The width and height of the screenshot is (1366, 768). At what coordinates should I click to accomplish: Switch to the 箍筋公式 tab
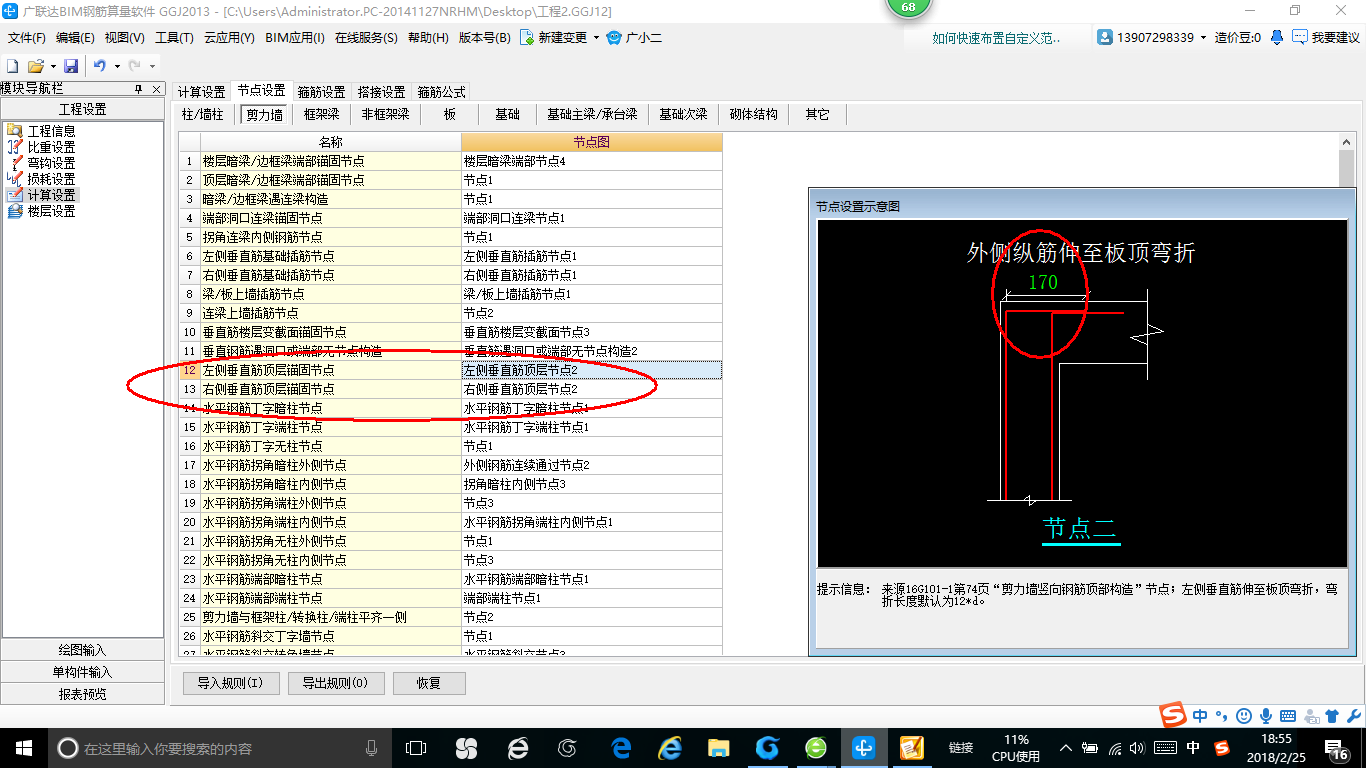pyautogui.click(x=442, y=92)
